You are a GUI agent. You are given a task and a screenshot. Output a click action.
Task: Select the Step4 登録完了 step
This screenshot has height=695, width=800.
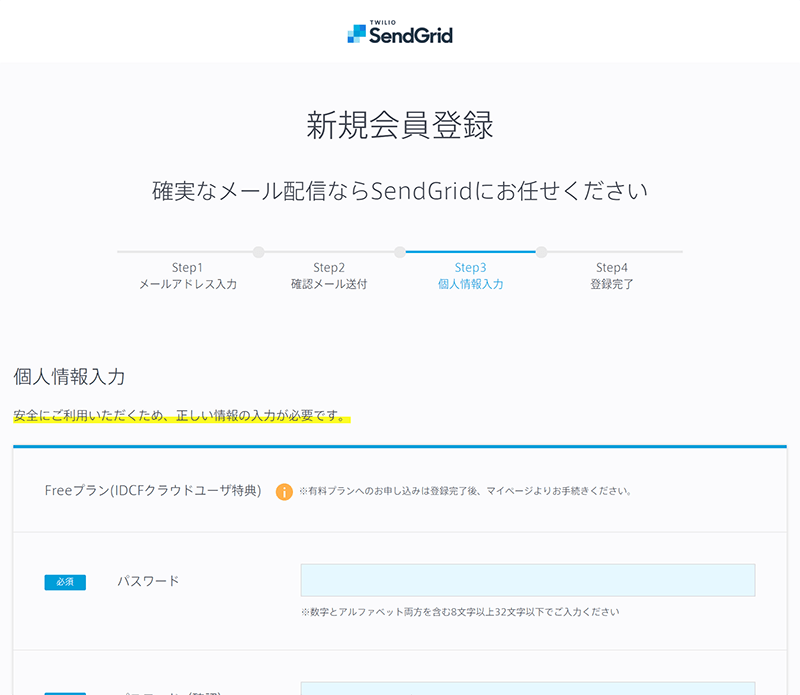pyautogui.click(x=612, y=276)
